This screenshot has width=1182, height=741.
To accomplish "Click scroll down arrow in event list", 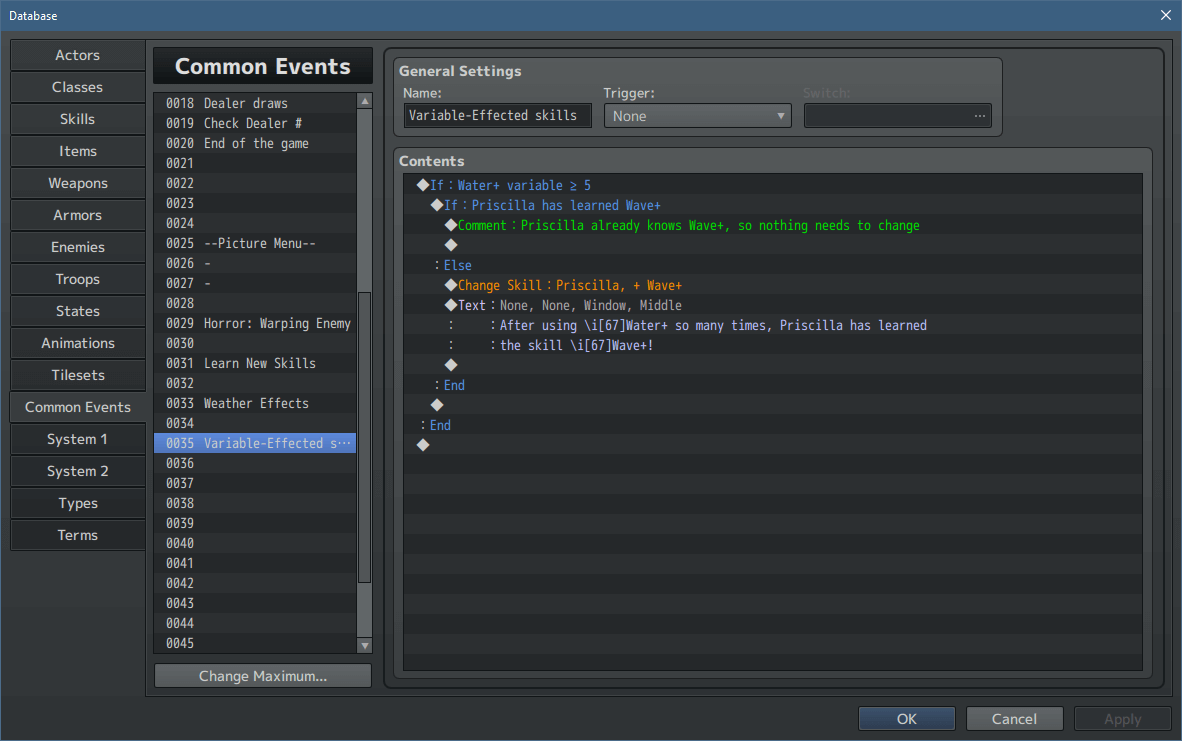I will (x=365, y=646).
